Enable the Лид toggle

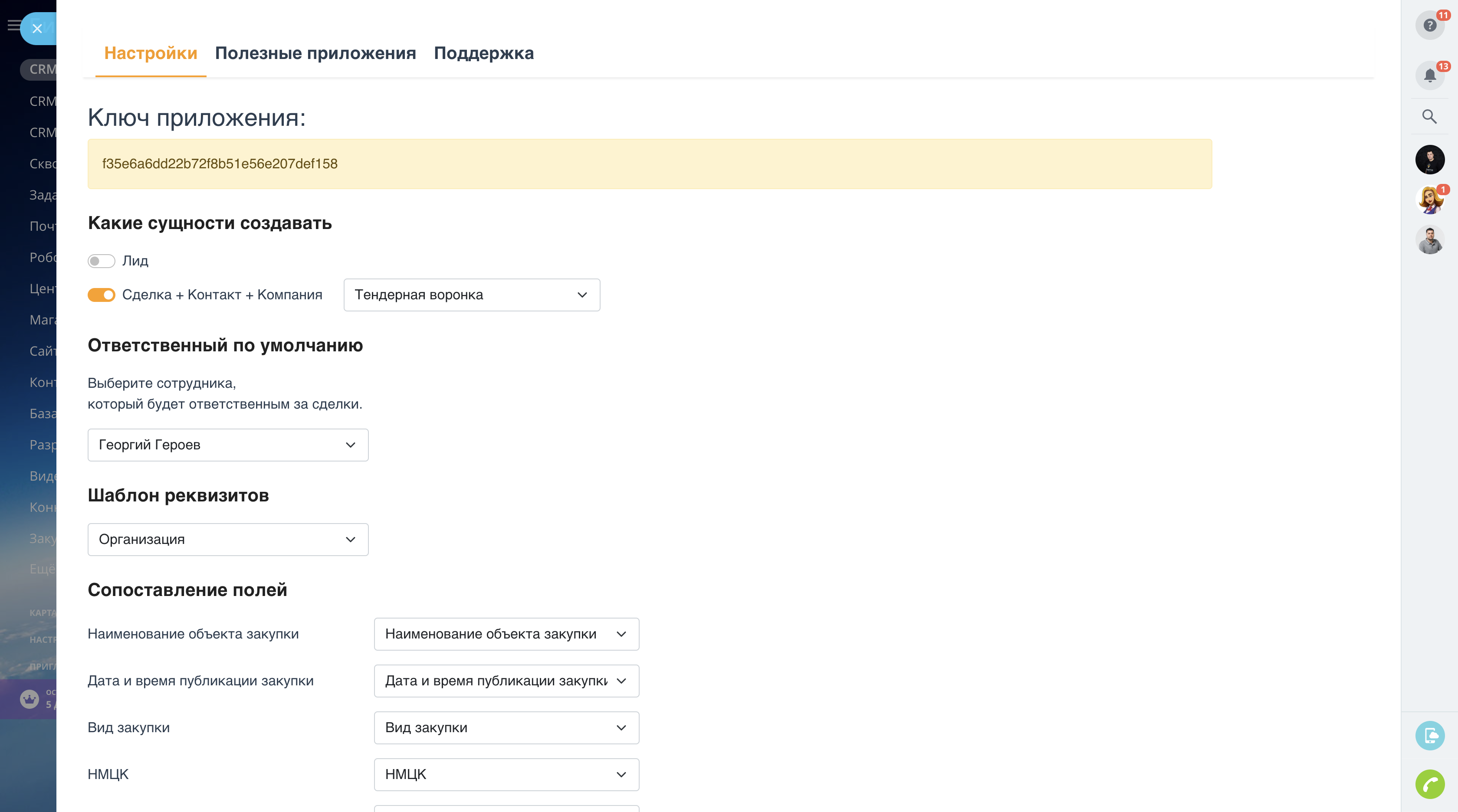101,261
